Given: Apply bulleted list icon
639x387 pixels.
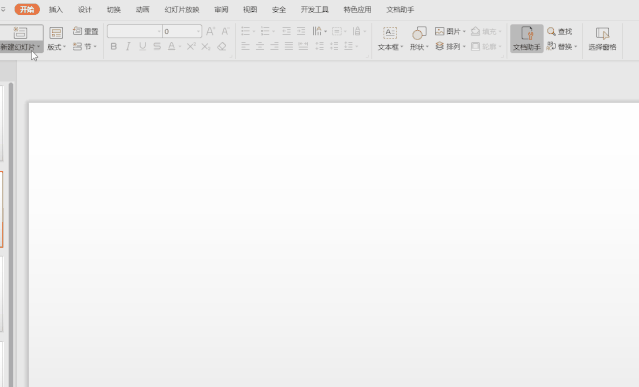Looking at the screenshot, I should point(245,31).
